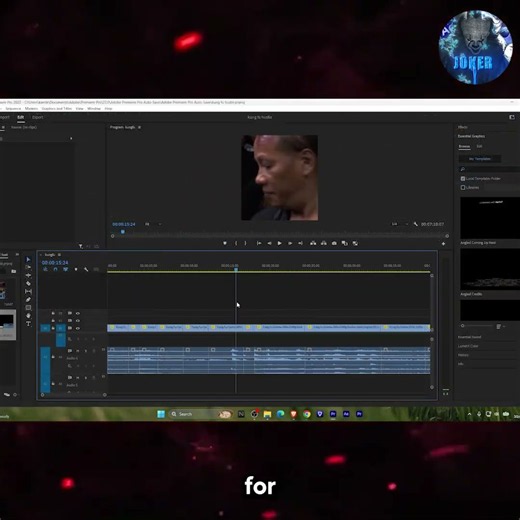
Task: Select Edit tab in Essential Graphics
Action: (479, 146)
